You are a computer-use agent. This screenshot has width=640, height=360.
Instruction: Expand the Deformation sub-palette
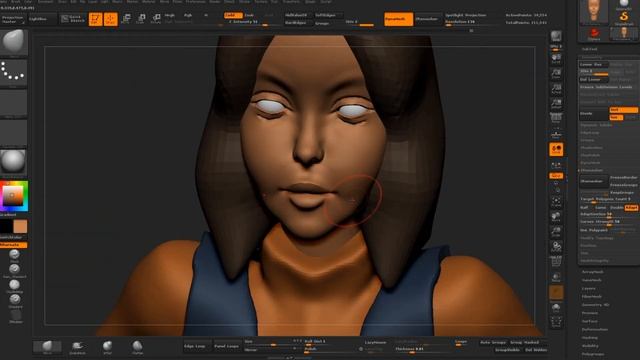coord(595,329)
